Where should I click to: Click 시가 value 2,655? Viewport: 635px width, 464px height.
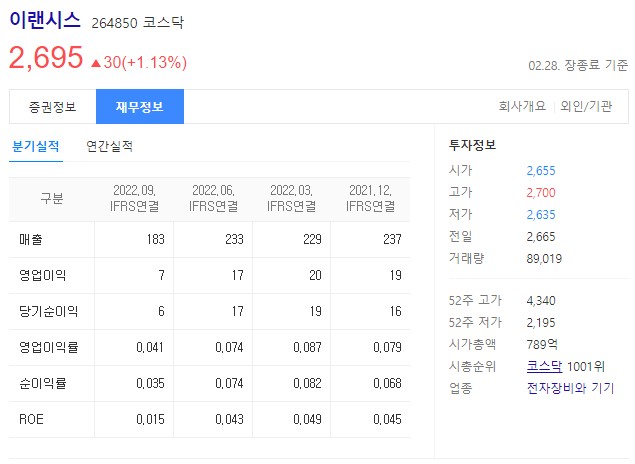pyautogui.click(x=541, y=171)
